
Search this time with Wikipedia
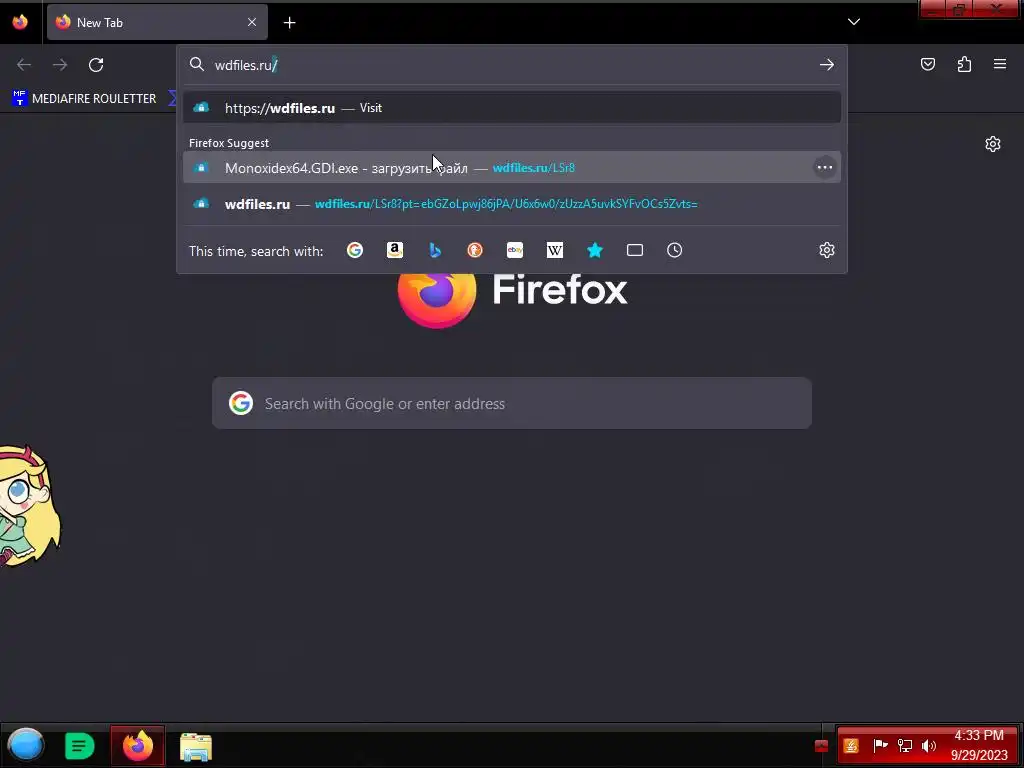click(x=554, y=250)
